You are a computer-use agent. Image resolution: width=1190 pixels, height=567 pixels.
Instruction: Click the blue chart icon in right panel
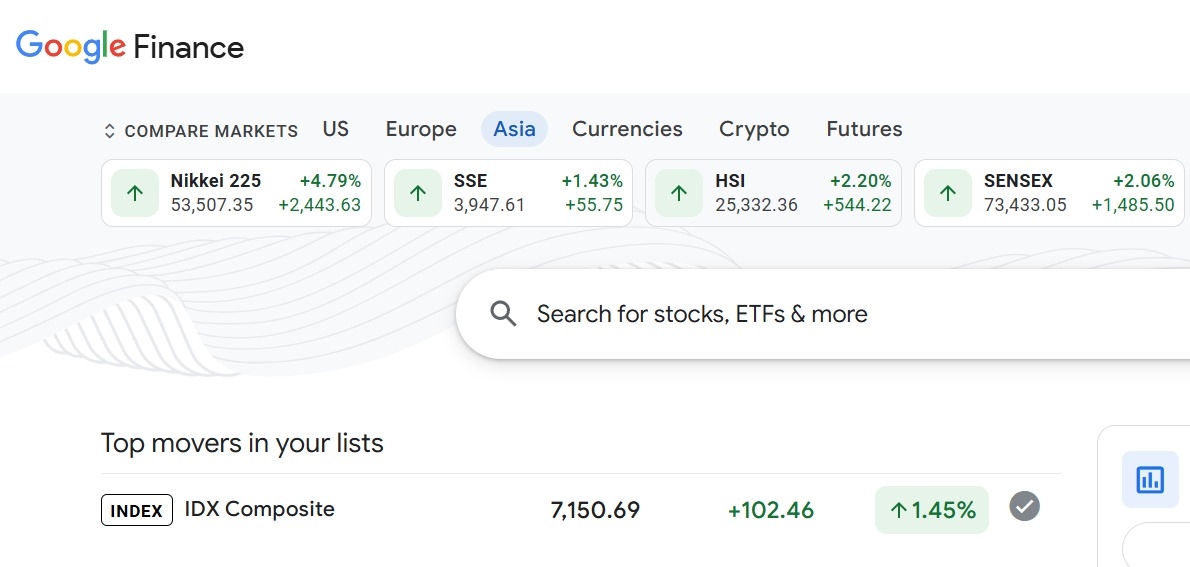[x=1150, y=480]
